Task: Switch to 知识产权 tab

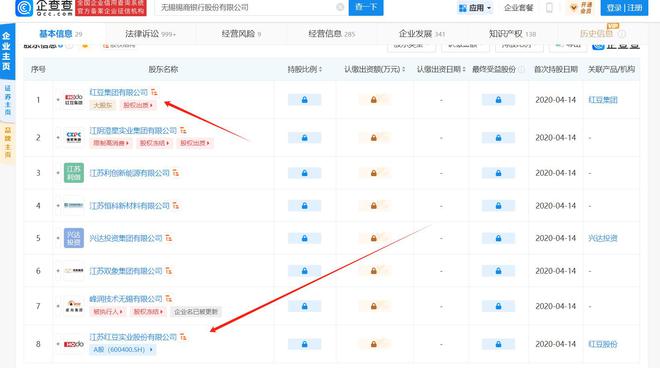Action: coord(512,34)
